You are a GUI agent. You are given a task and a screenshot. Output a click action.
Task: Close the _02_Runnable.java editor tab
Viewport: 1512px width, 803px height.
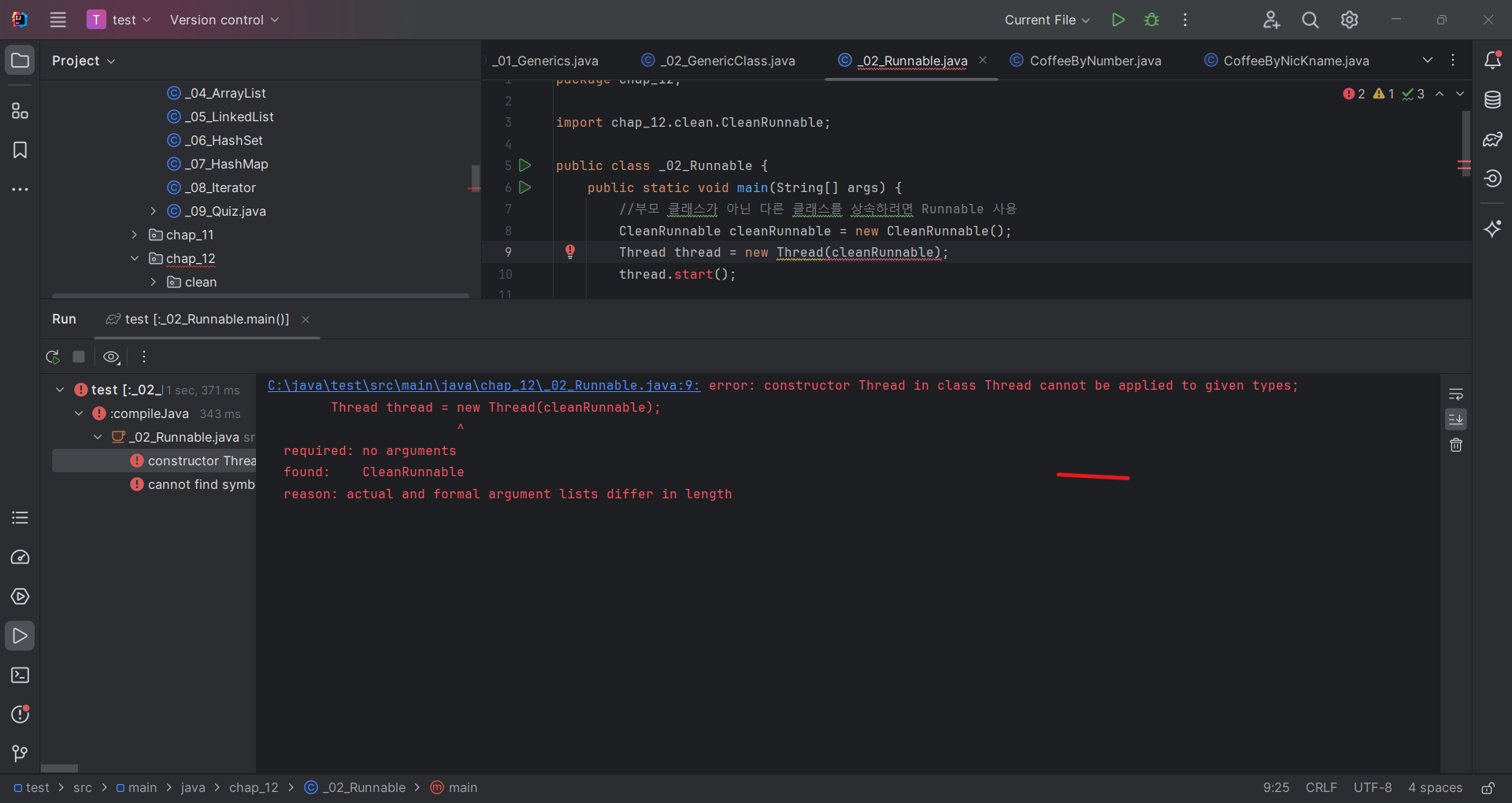pyautogui.click(x=983, y=60)
